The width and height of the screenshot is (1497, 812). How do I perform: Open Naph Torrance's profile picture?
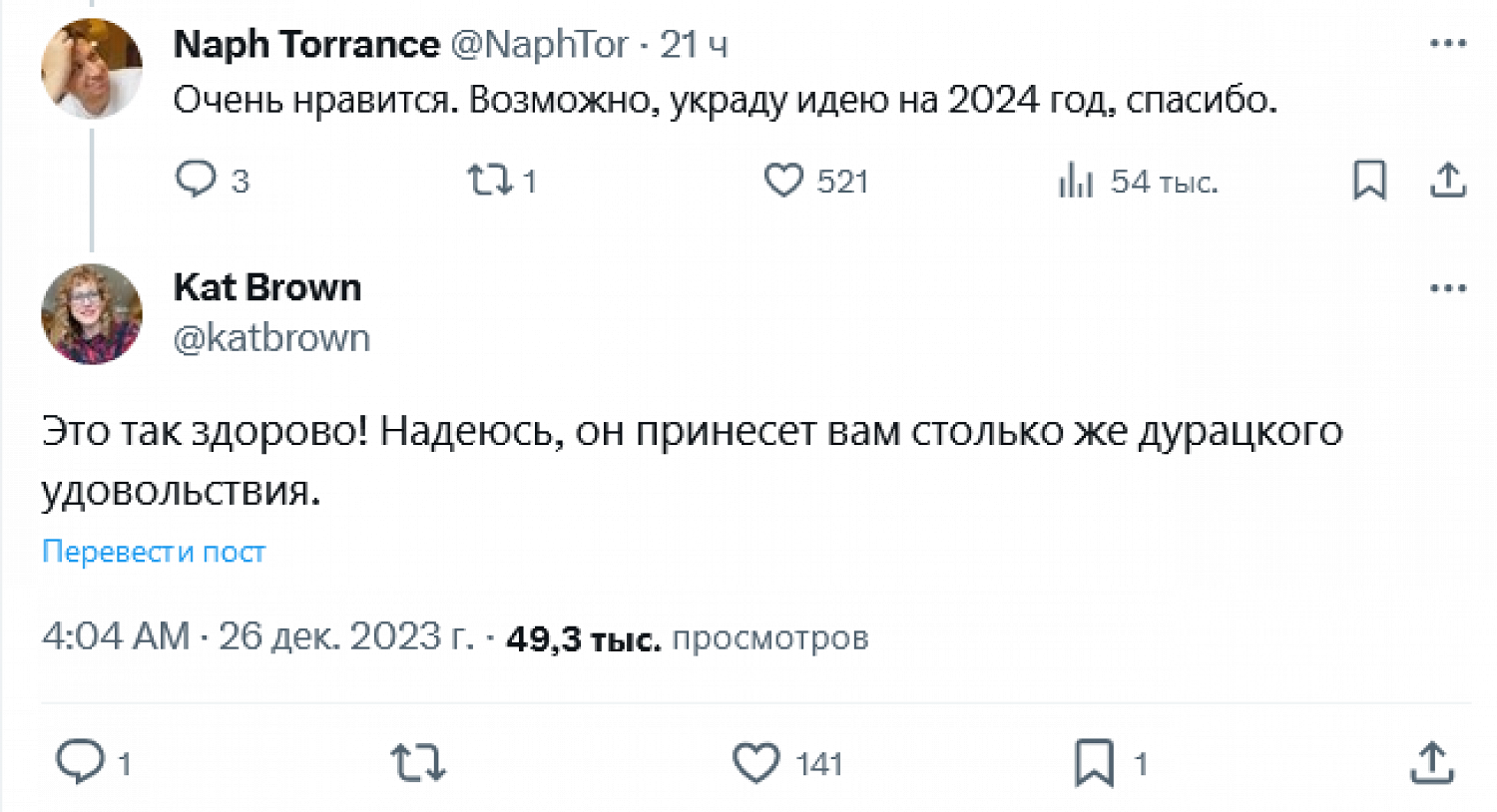point(92,68)
